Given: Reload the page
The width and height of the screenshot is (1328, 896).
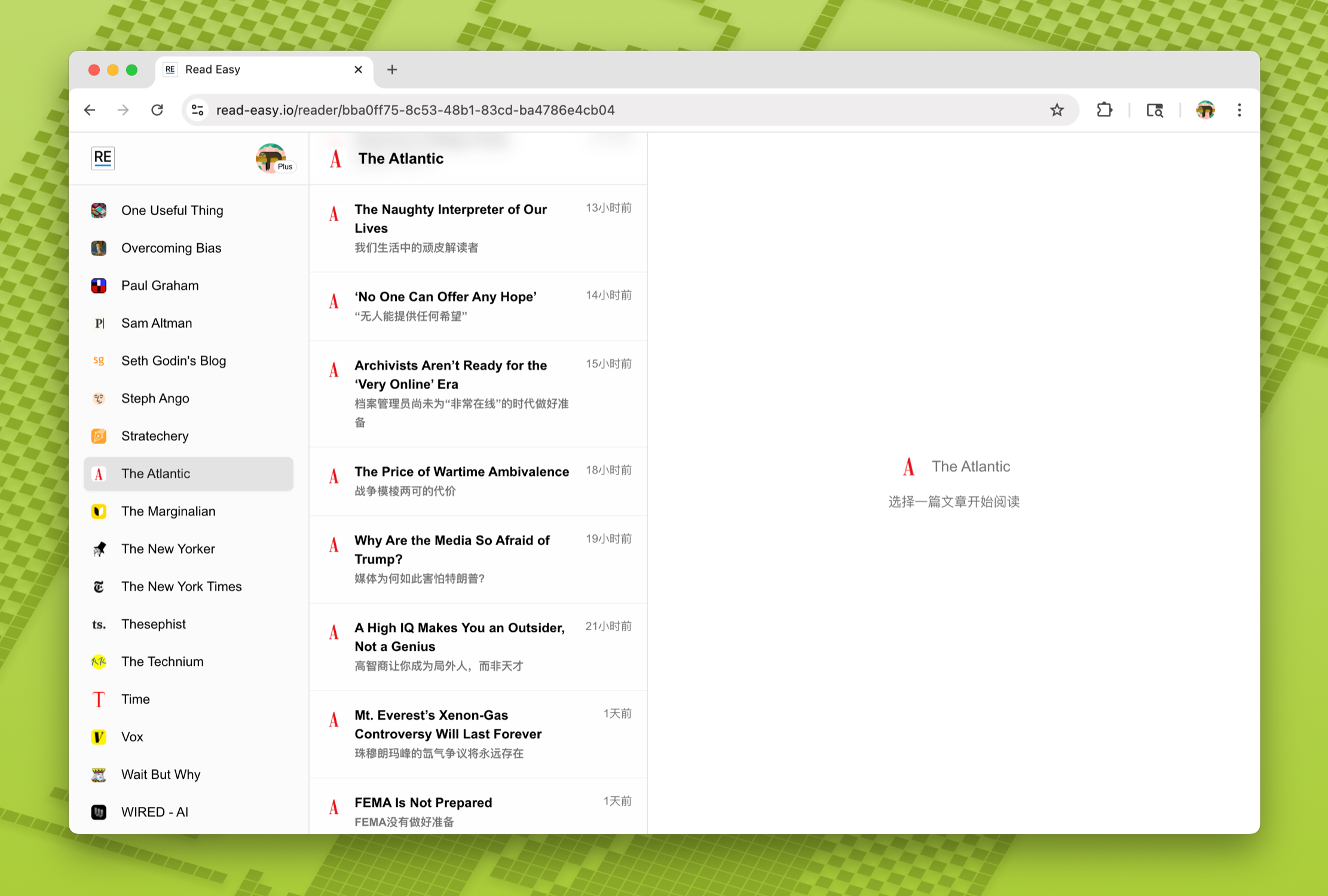Looking at the screenshot, I should click(157, 110).
